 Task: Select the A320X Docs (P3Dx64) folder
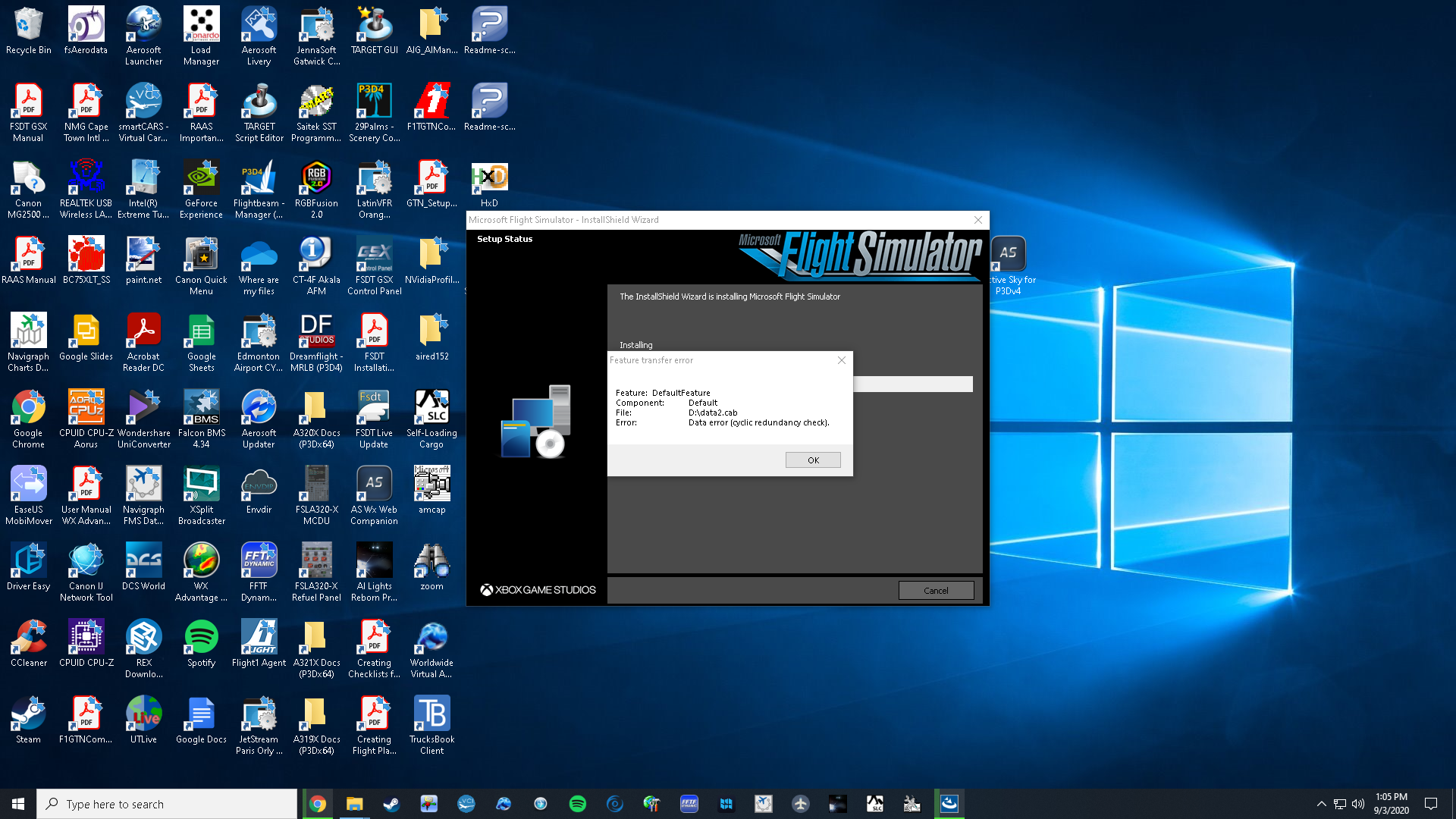click(317, 419)
